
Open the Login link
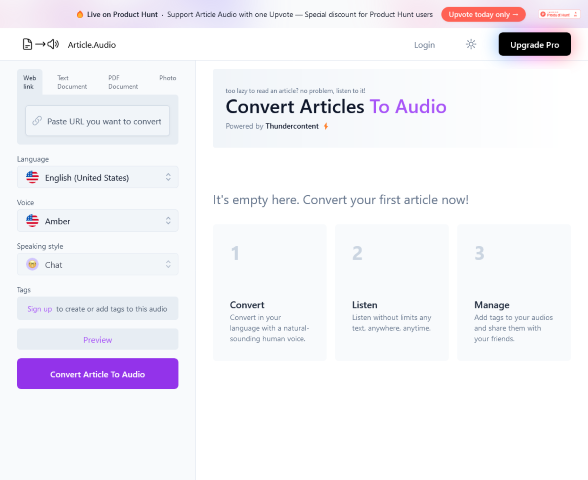[x=424, y=45]
